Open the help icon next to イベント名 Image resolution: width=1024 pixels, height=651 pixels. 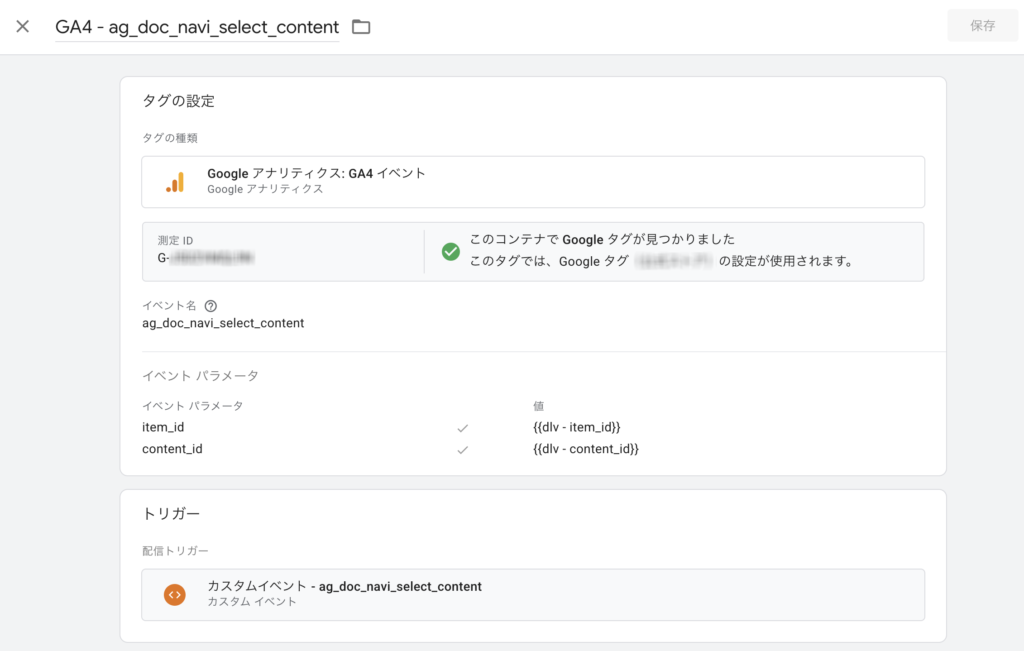click(211, 306)
